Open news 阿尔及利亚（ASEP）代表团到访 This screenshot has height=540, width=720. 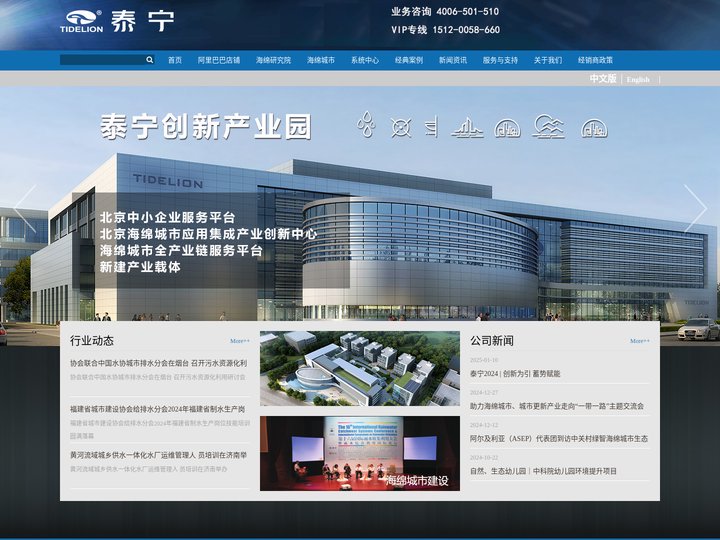pyautogui.click(x=559, y=439)
